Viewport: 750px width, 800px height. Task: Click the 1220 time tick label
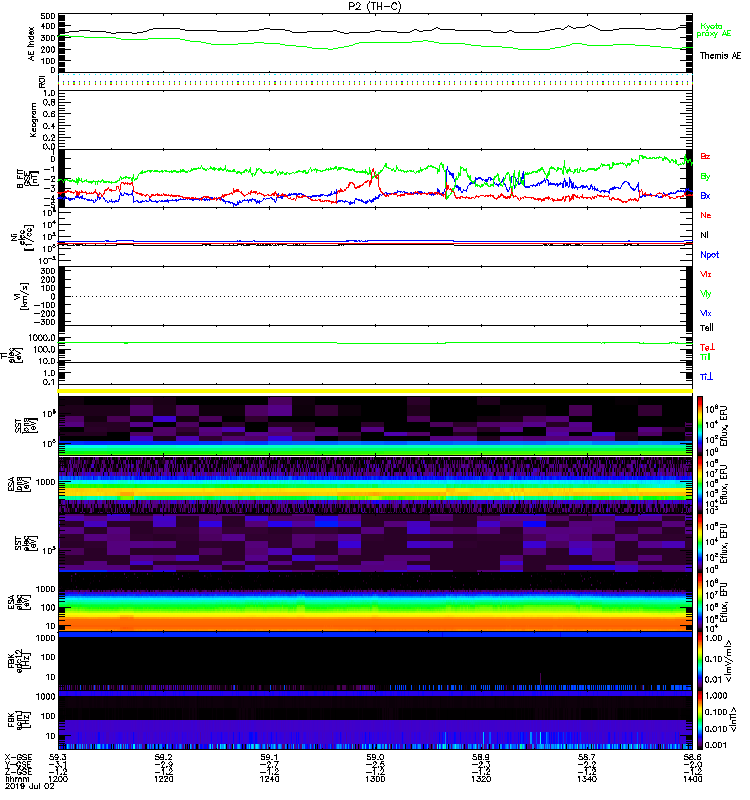164,779
